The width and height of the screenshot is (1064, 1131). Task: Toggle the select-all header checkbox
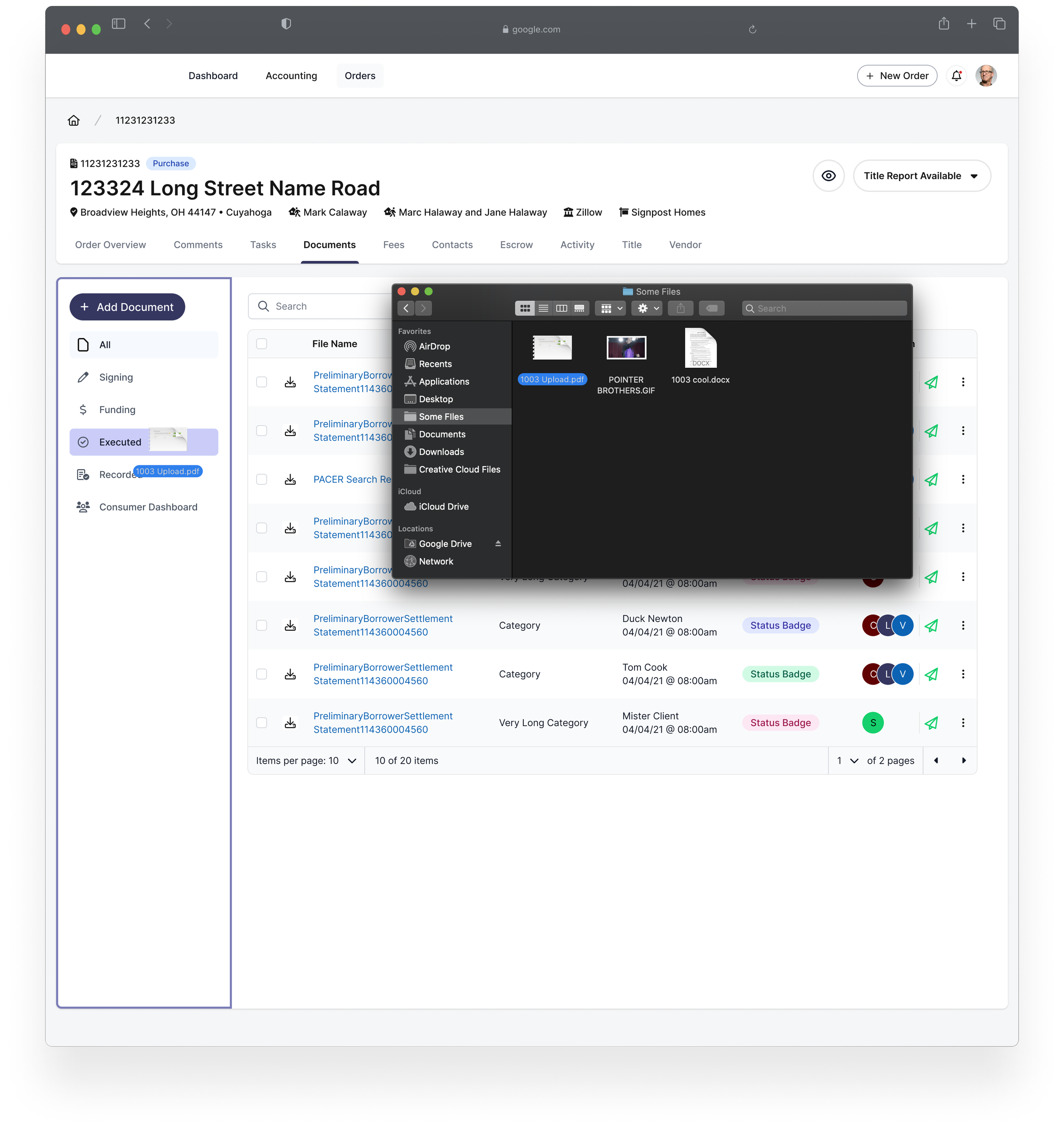tap(262, 344)
